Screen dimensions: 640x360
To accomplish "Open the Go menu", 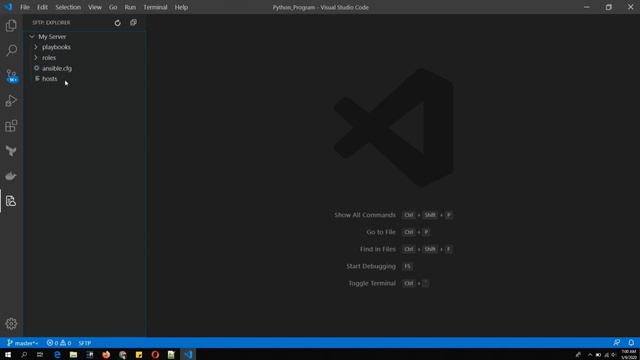I will tap(113, 7).
